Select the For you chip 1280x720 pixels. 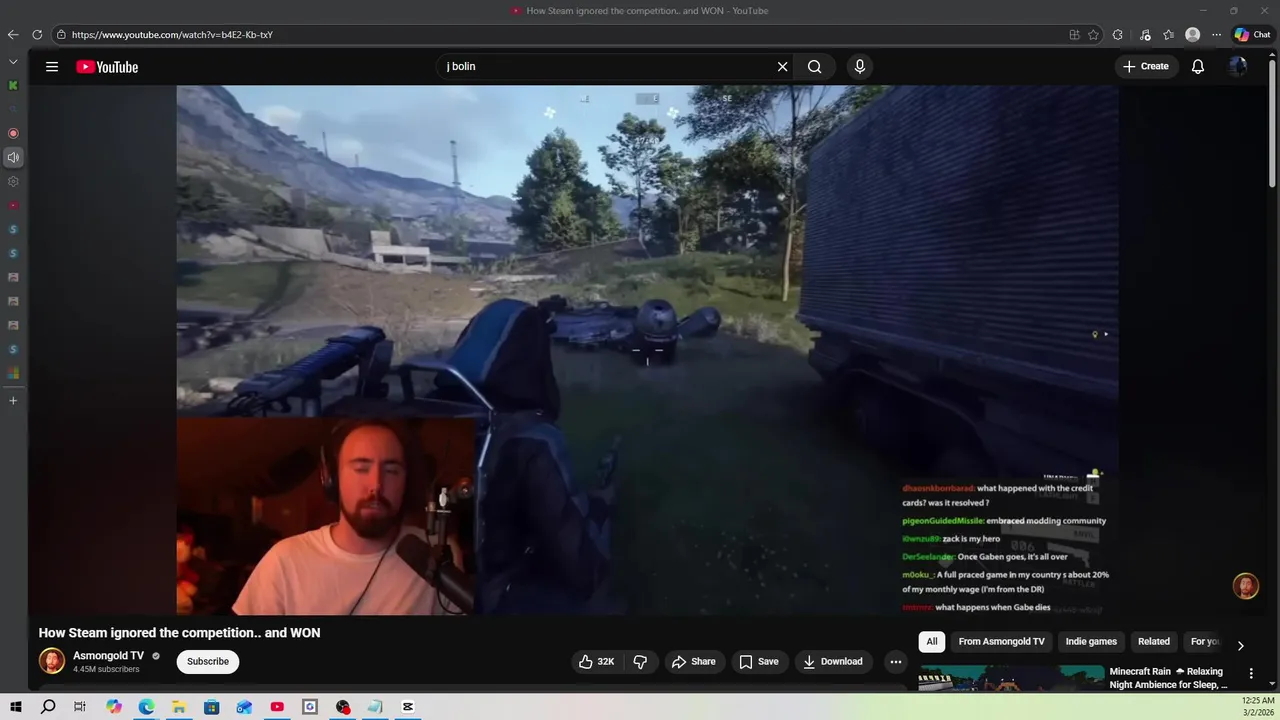pyautogui.click(x=1204, y=642)
